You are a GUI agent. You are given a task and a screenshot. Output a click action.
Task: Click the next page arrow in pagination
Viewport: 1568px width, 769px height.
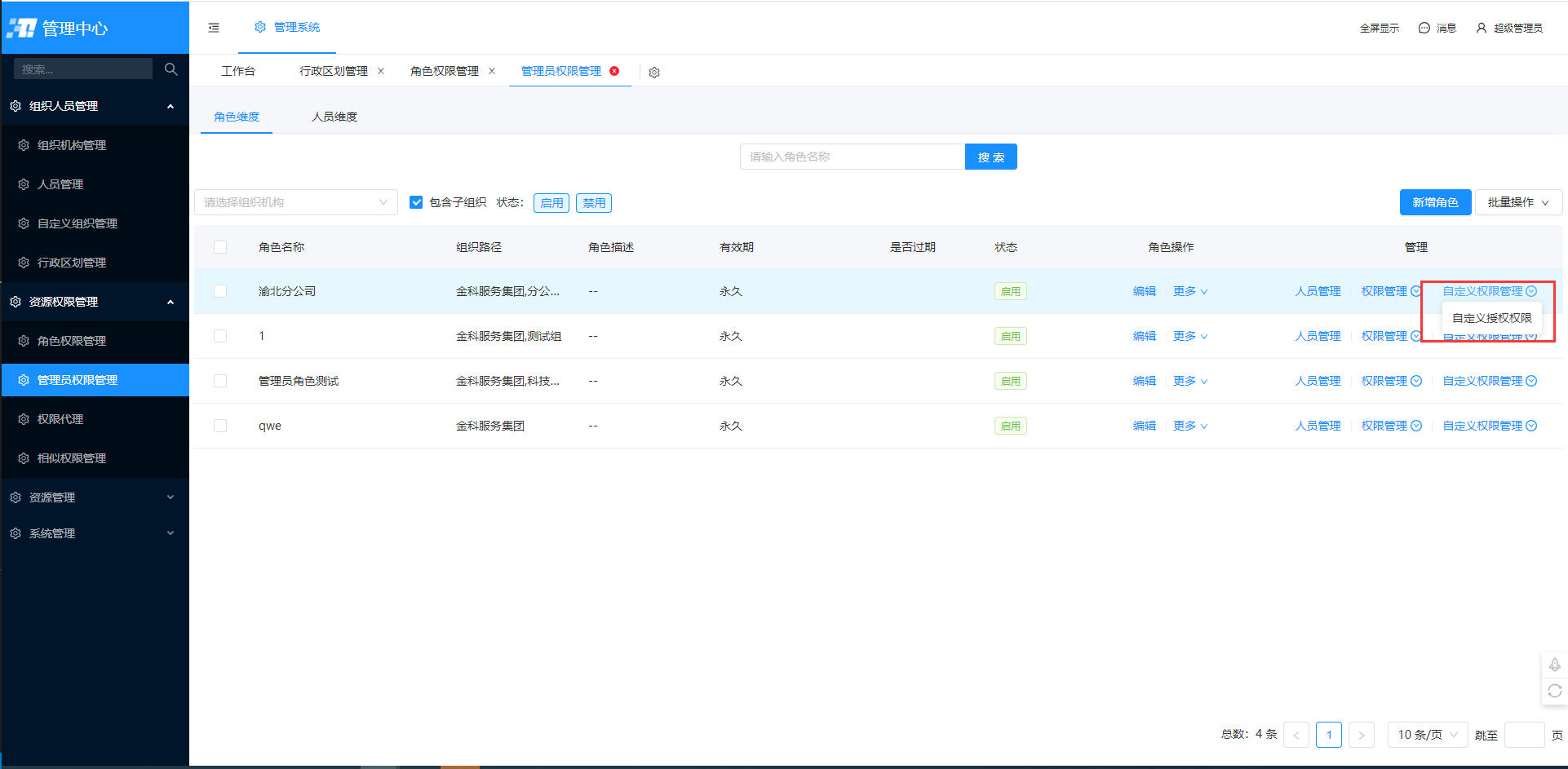(1362, 735)
